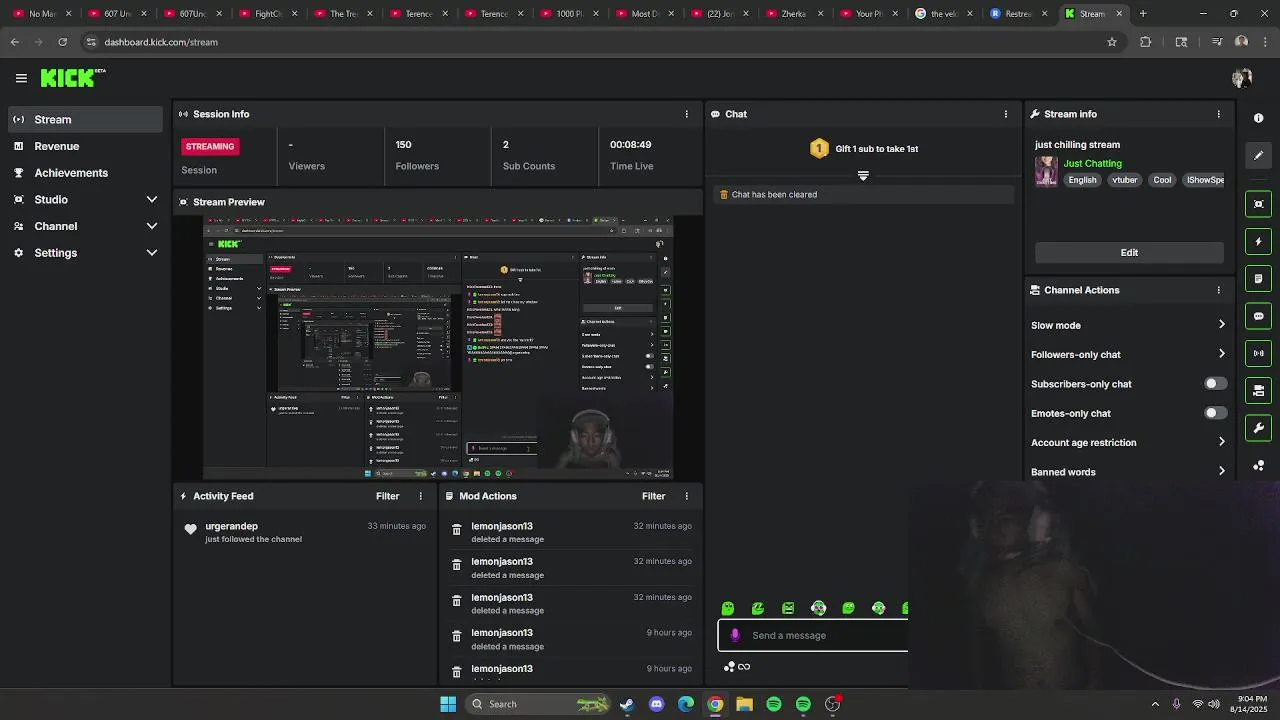Click the English tag
This screenshot has height=720, width=1280.
[x=1082, y=180]
